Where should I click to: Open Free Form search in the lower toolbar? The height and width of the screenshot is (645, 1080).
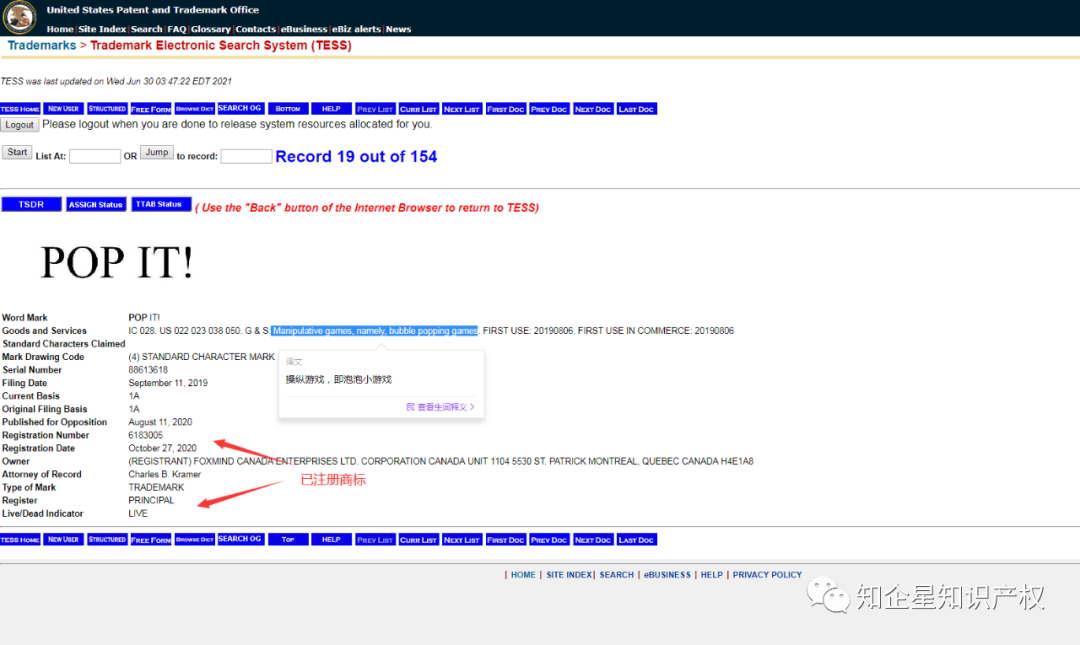[151, 540]
